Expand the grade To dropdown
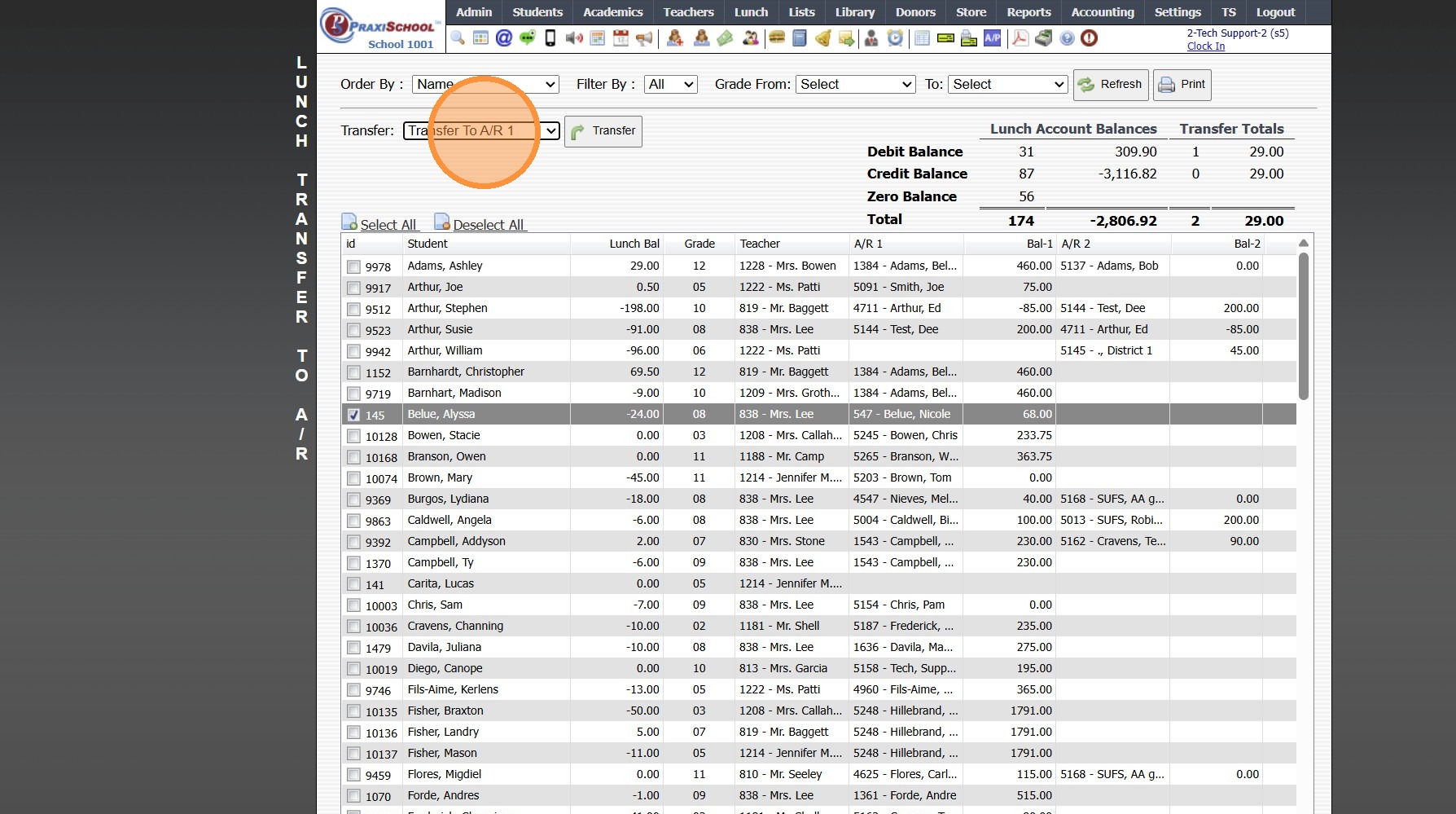 point(1008,84)
